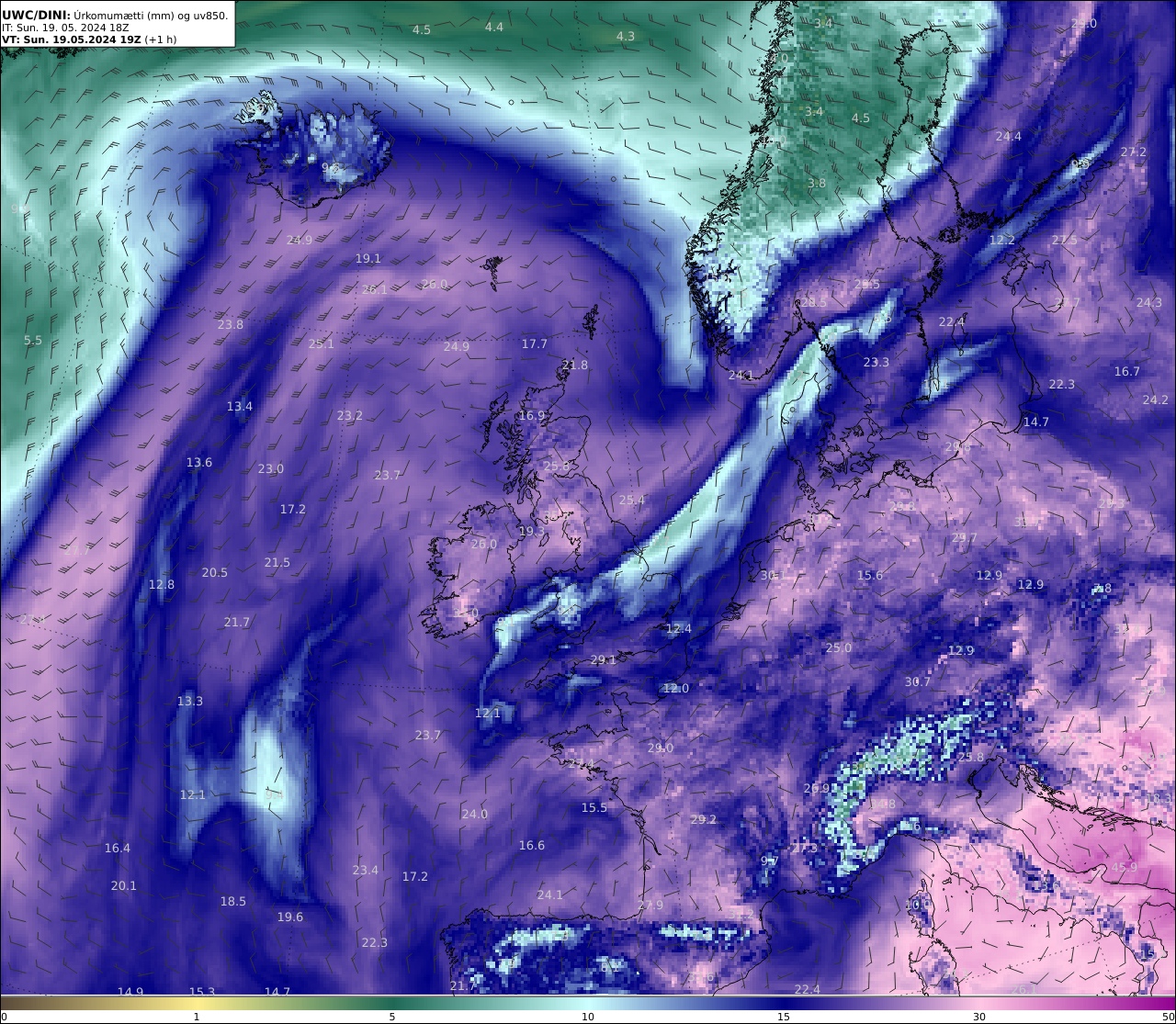Click the 12.0 value label

pyautogui.click(x=676, y=689)
